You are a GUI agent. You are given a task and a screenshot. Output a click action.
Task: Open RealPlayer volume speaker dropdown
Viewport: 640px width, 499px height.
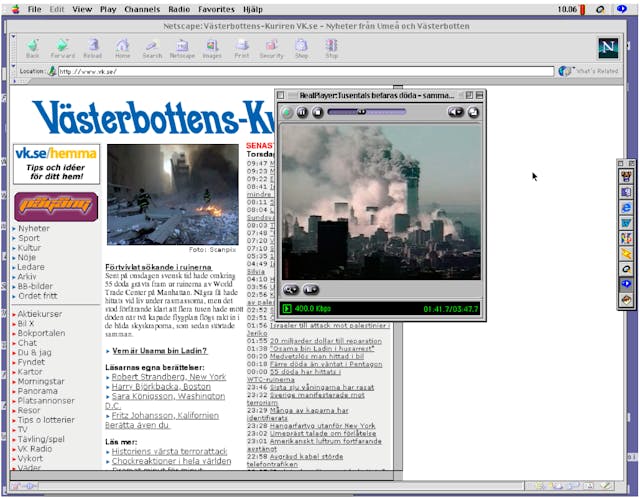(x=456, y=112)
